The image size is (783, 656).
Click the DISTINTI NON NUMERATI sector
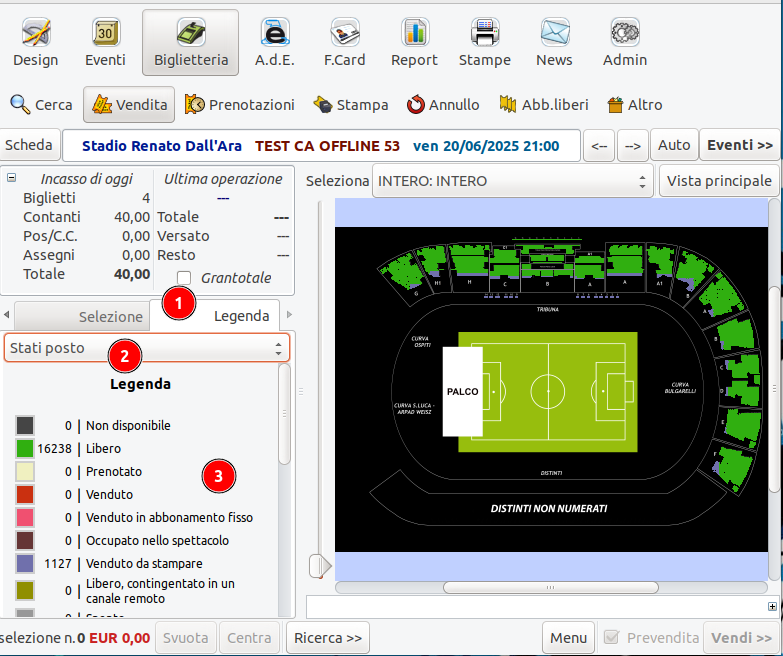point(549,509)
